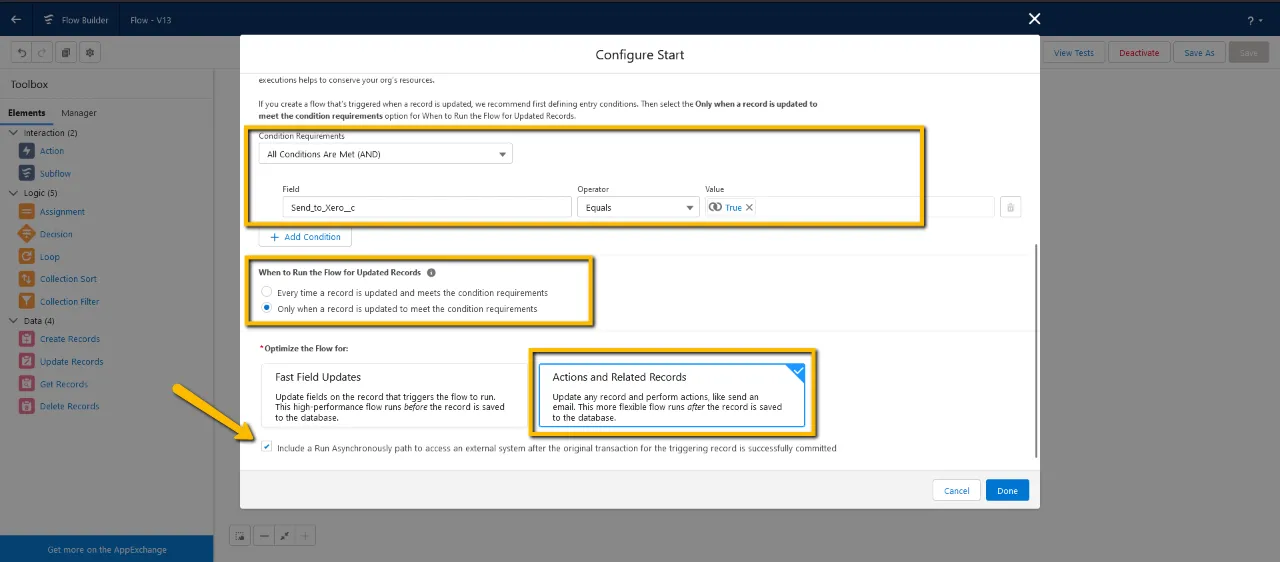1280x562 pixels.
Task: Click the Get Records element icon
Action: (x=26, y=384)
